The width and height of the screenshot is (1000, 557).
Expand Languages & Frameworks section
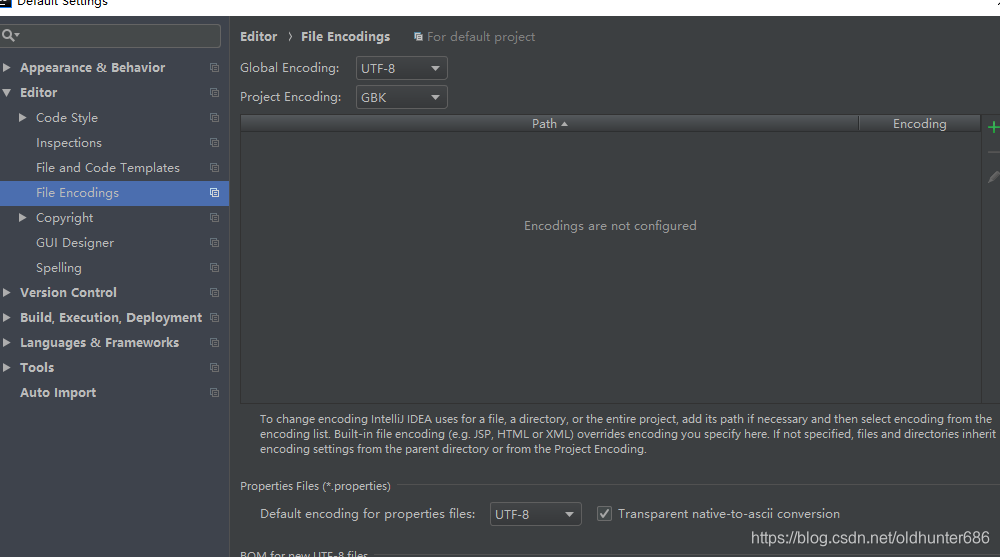[x=6, y=343]
